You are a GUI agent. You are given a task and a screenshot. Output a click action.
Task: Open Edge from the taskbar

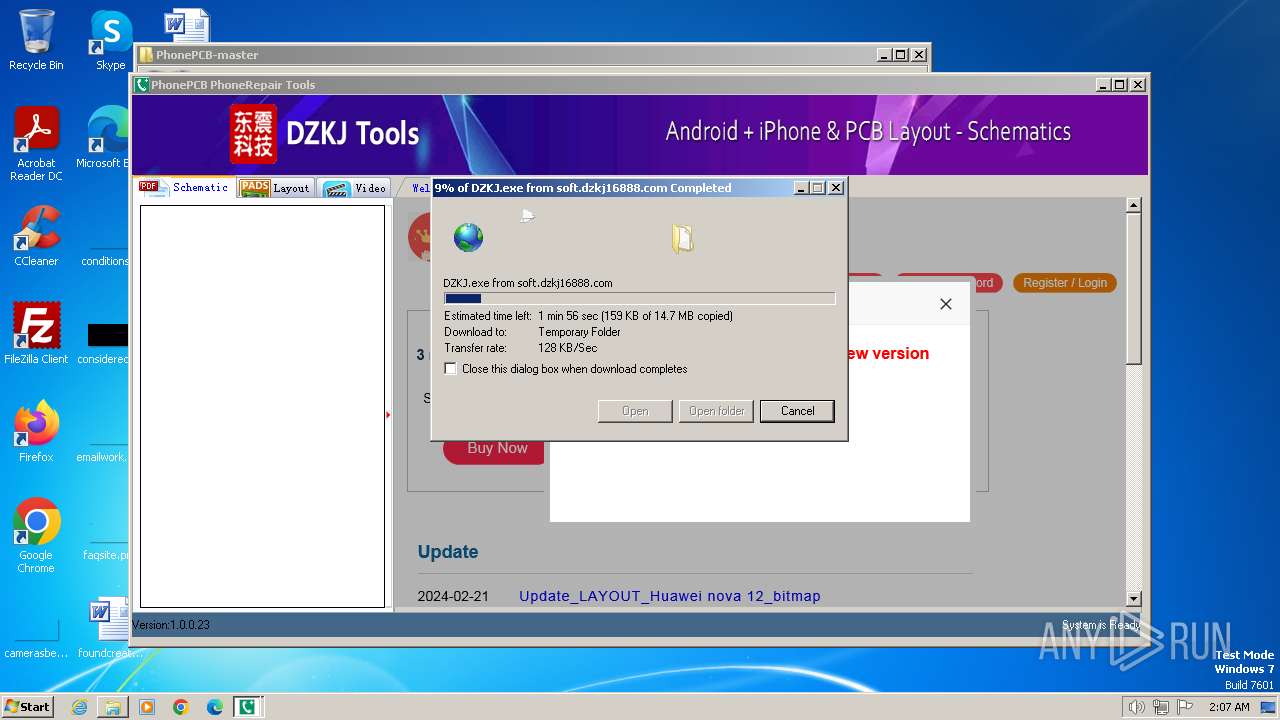[x=215, y=707]
